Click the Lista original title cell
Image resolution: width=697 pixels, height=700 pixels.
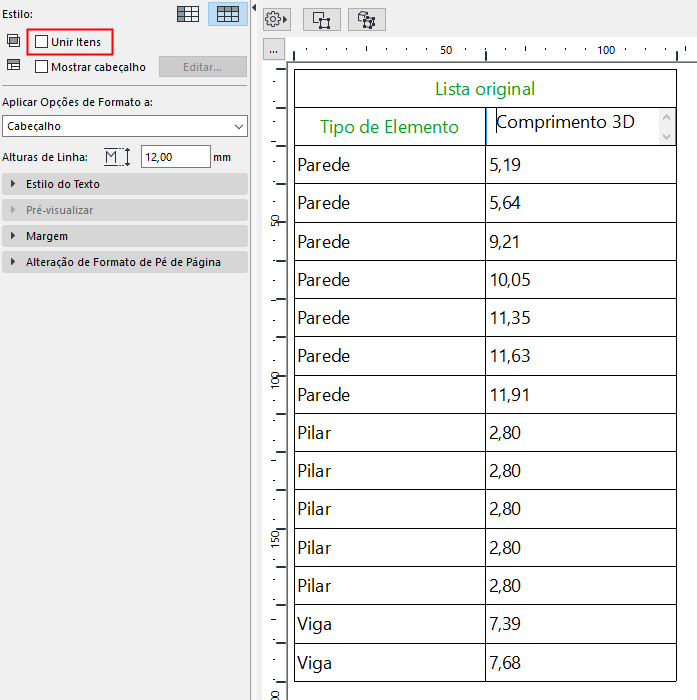click(485, 88)
